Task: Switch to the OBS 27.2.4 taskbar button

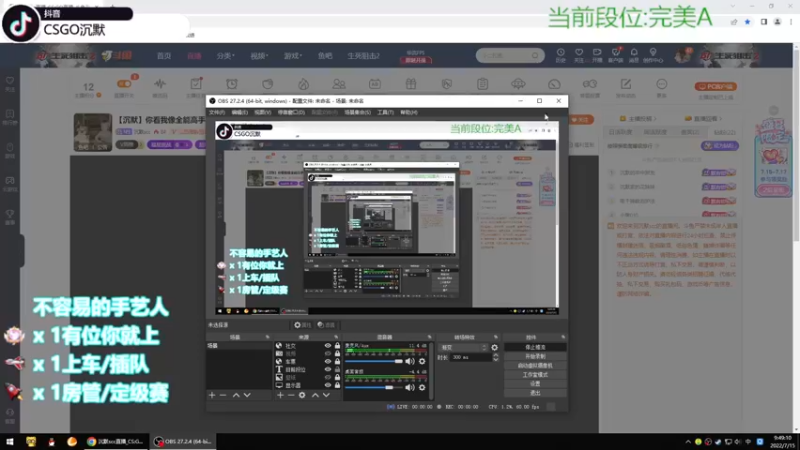Action: [183, 441]
